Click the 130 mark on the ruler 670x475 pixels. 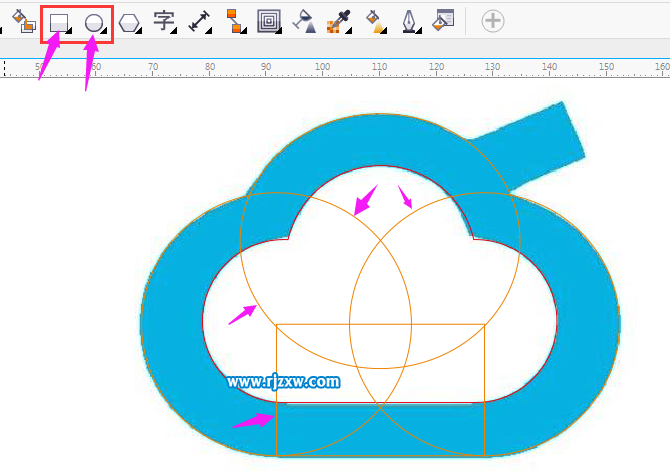tap(492, 67)
